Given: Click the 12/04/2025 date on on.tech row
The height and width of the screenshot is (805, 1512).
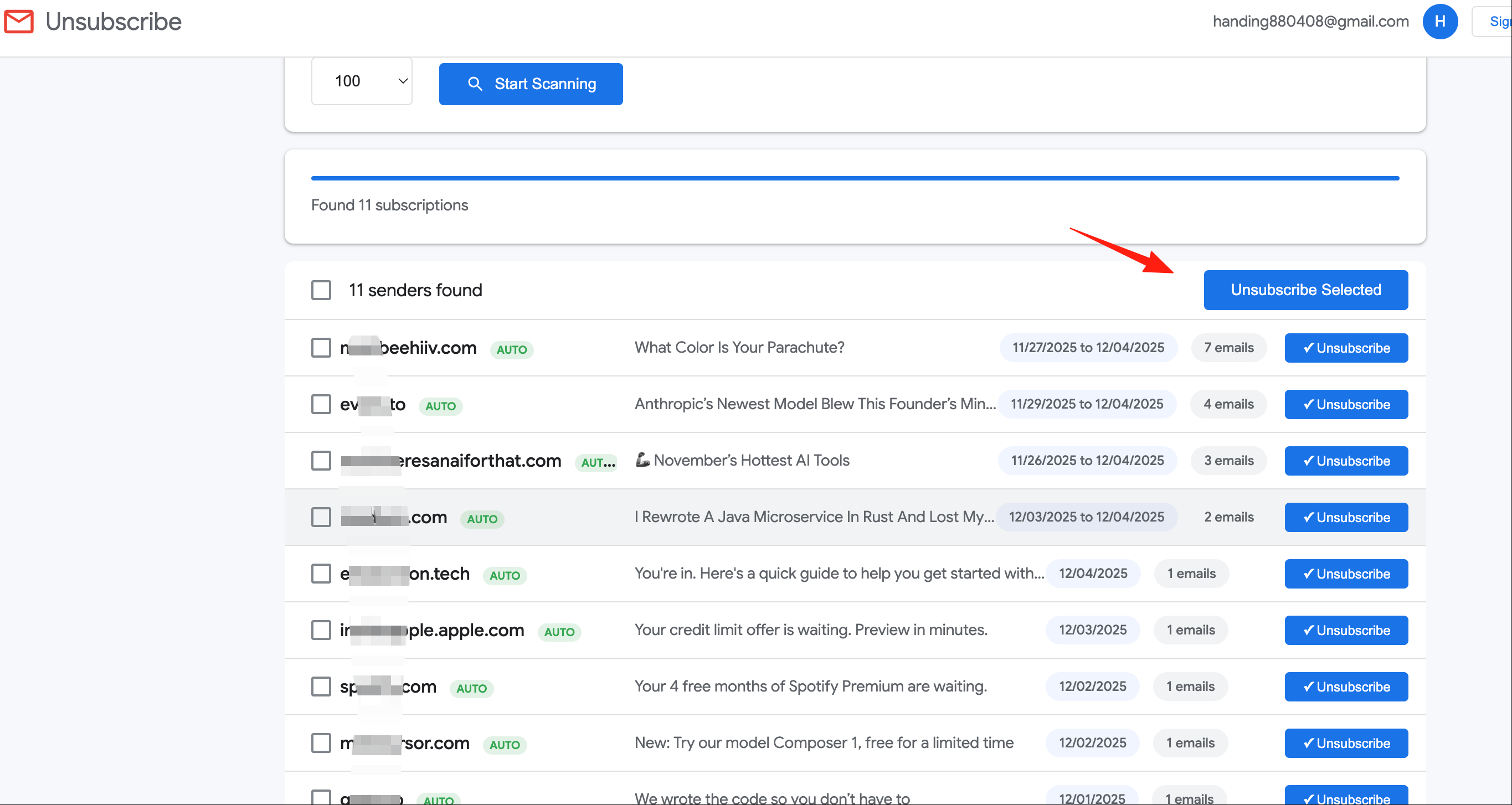Looking at the screenshot, I should 1093,573.
